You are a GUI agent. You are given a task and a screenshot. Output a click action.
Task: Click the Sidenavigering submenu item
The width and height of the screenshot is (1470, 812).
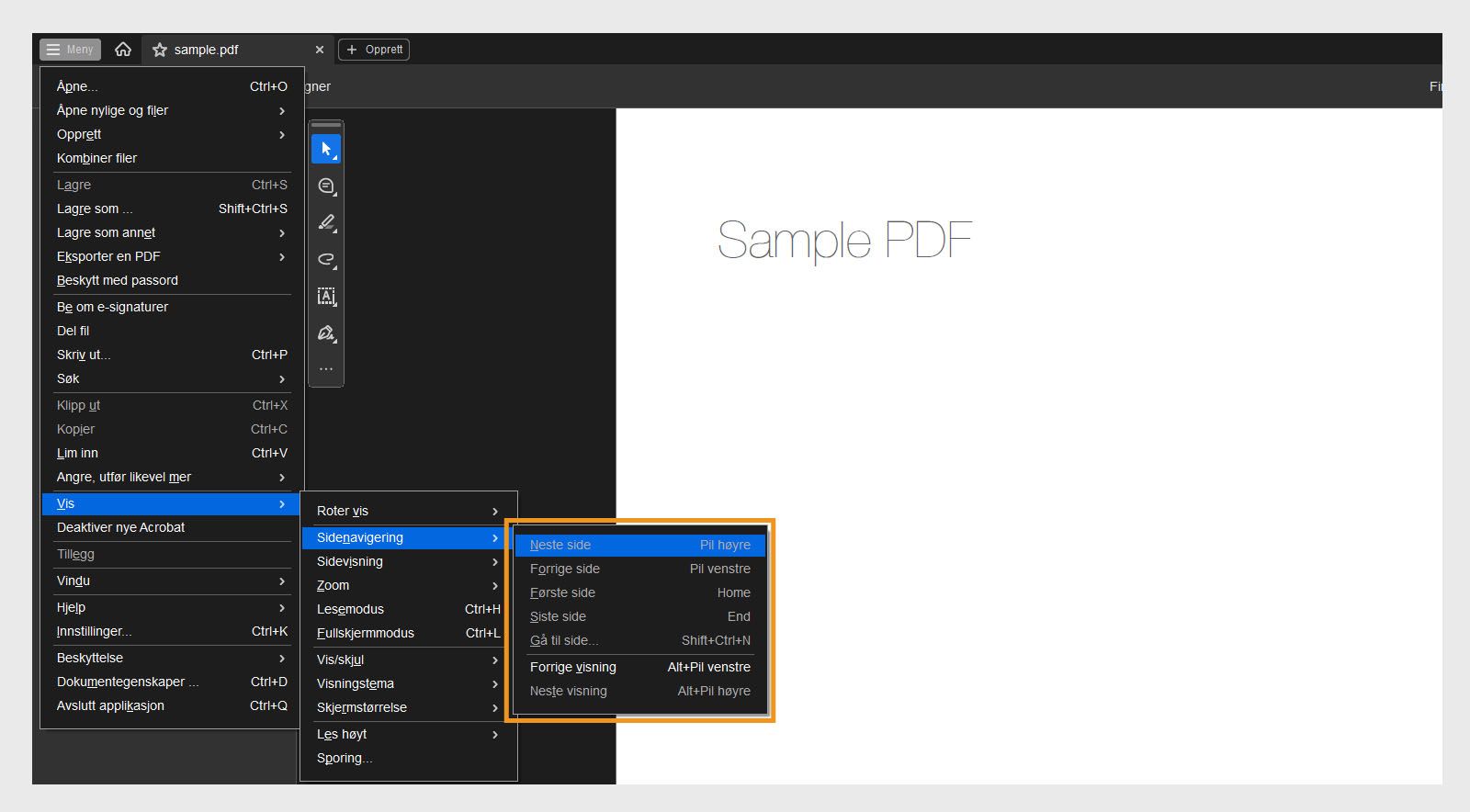point(408,537)
